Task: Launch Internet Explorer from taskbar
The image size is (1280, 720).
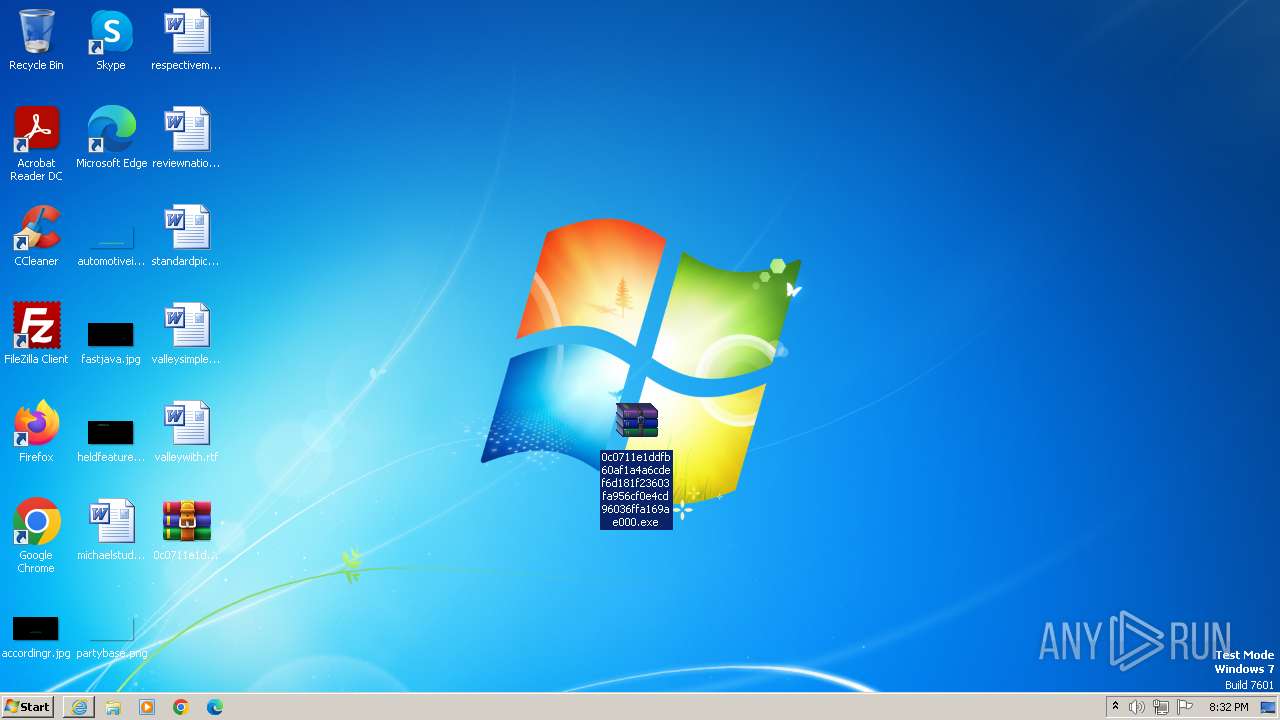Action: (79, 707)
